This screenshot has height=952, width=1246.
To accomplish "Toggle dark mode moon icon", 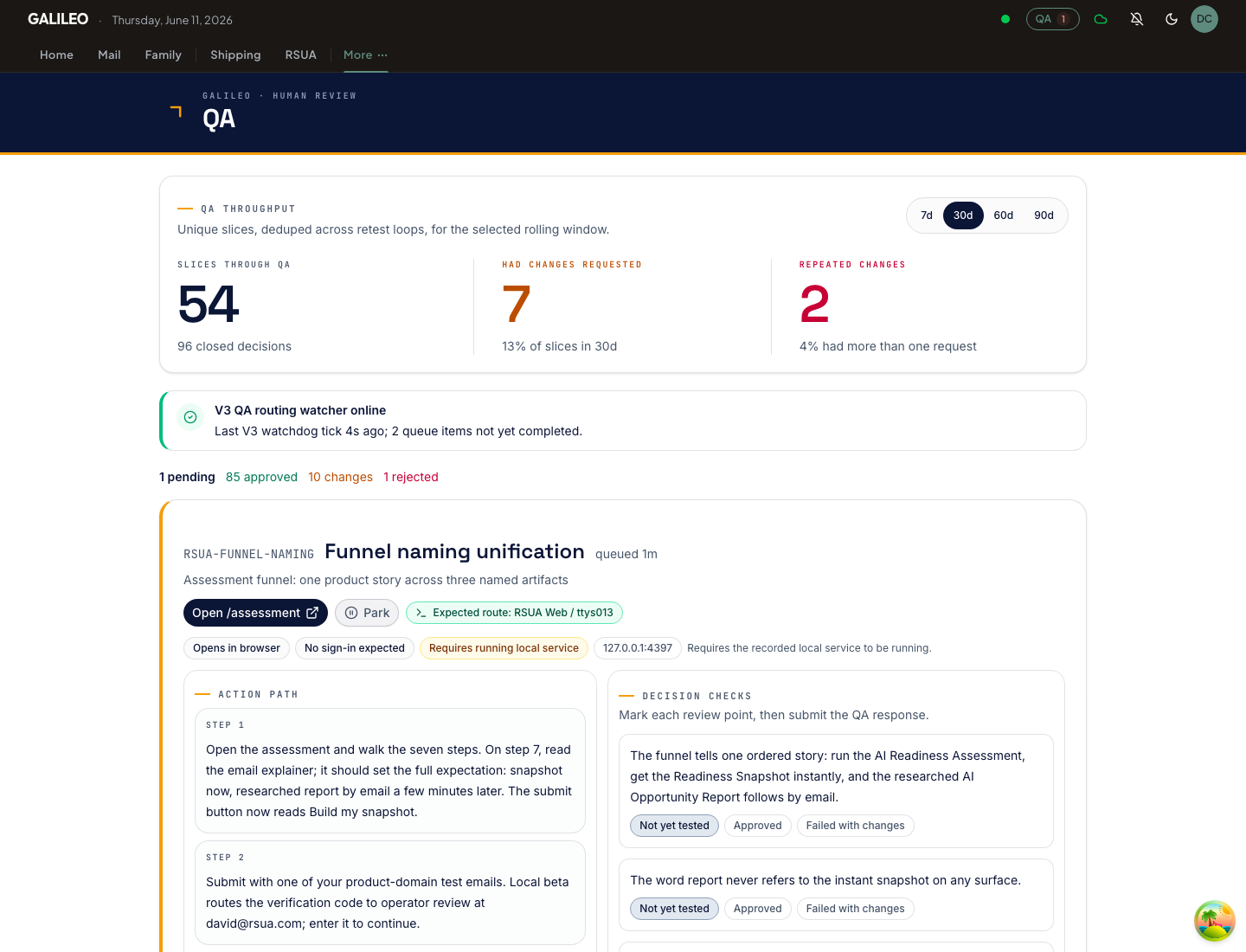I will (x=1172, y=19).
